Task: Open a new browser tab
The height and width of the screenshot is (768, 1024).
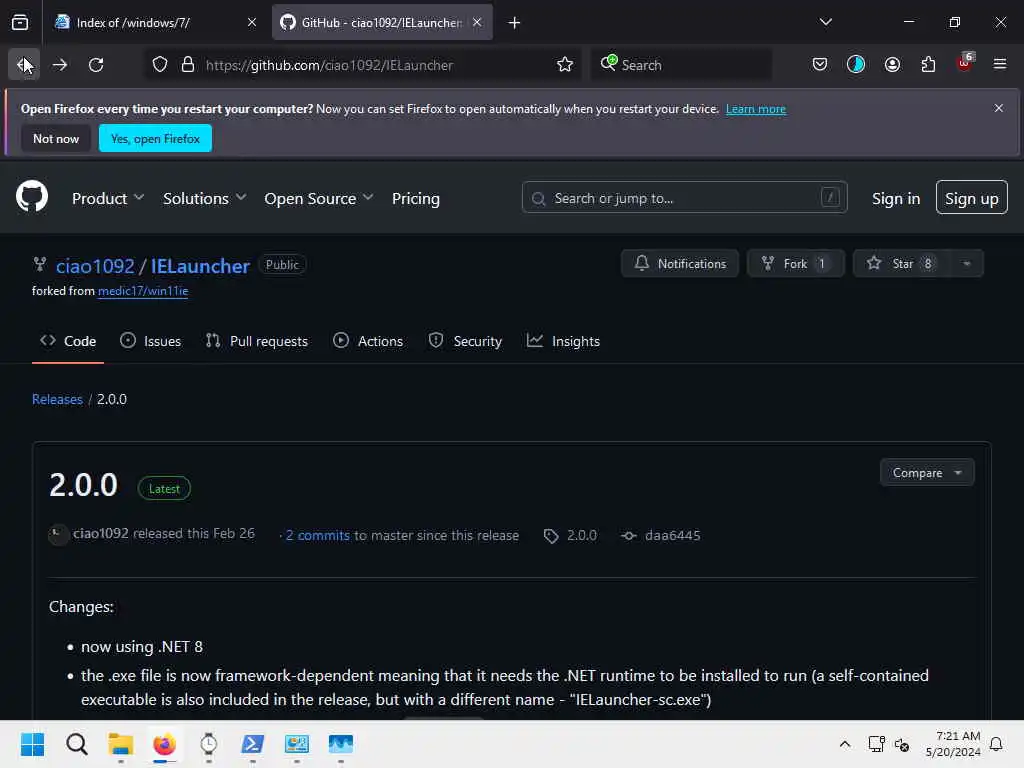Action: point(515,23)
